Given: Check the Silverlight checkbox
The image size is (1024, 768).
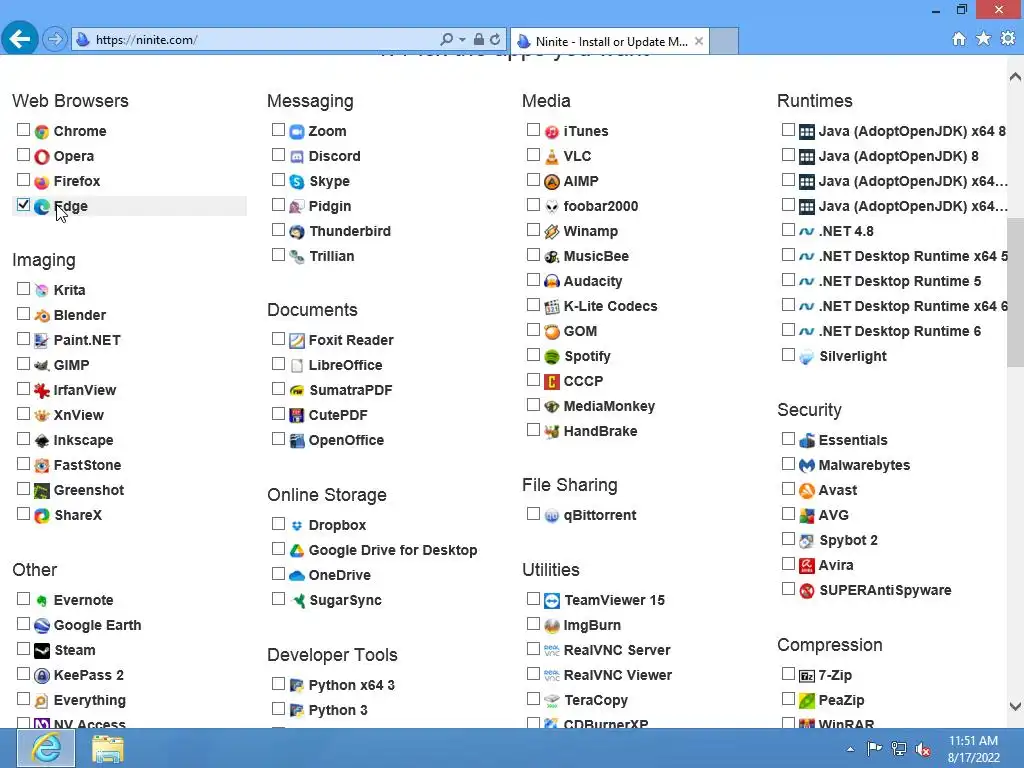Looking at the screenshot, I should tap(788, 355).
